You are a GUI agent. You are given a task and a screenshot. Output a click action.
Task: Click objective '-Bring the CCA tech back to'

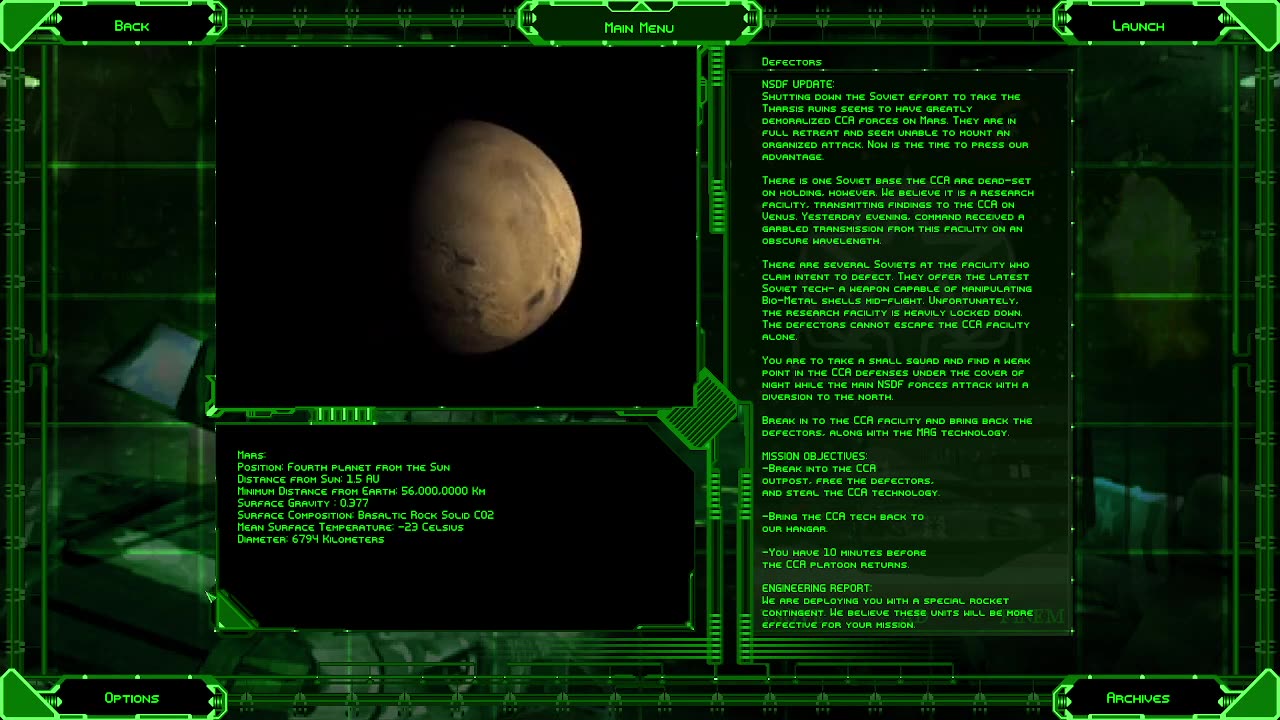pos(843,516)
